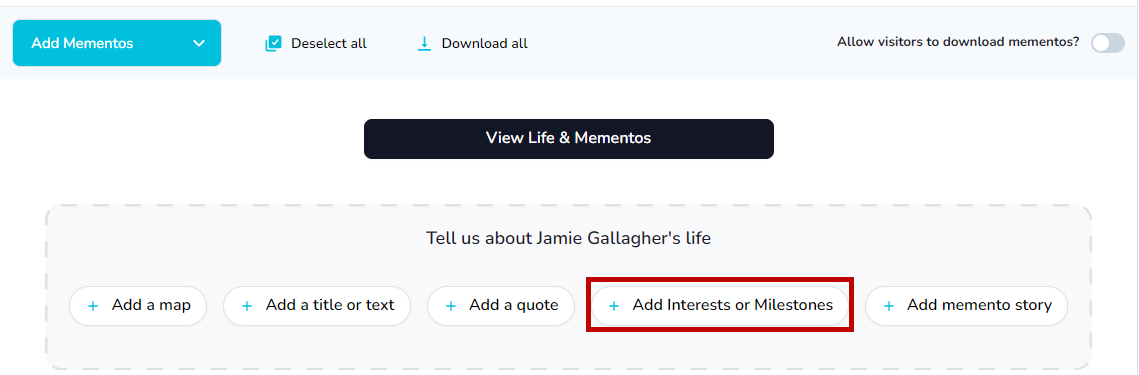Click the 'Tell us about Jamie Gallagher's life' heading

[x=569, y=238]
